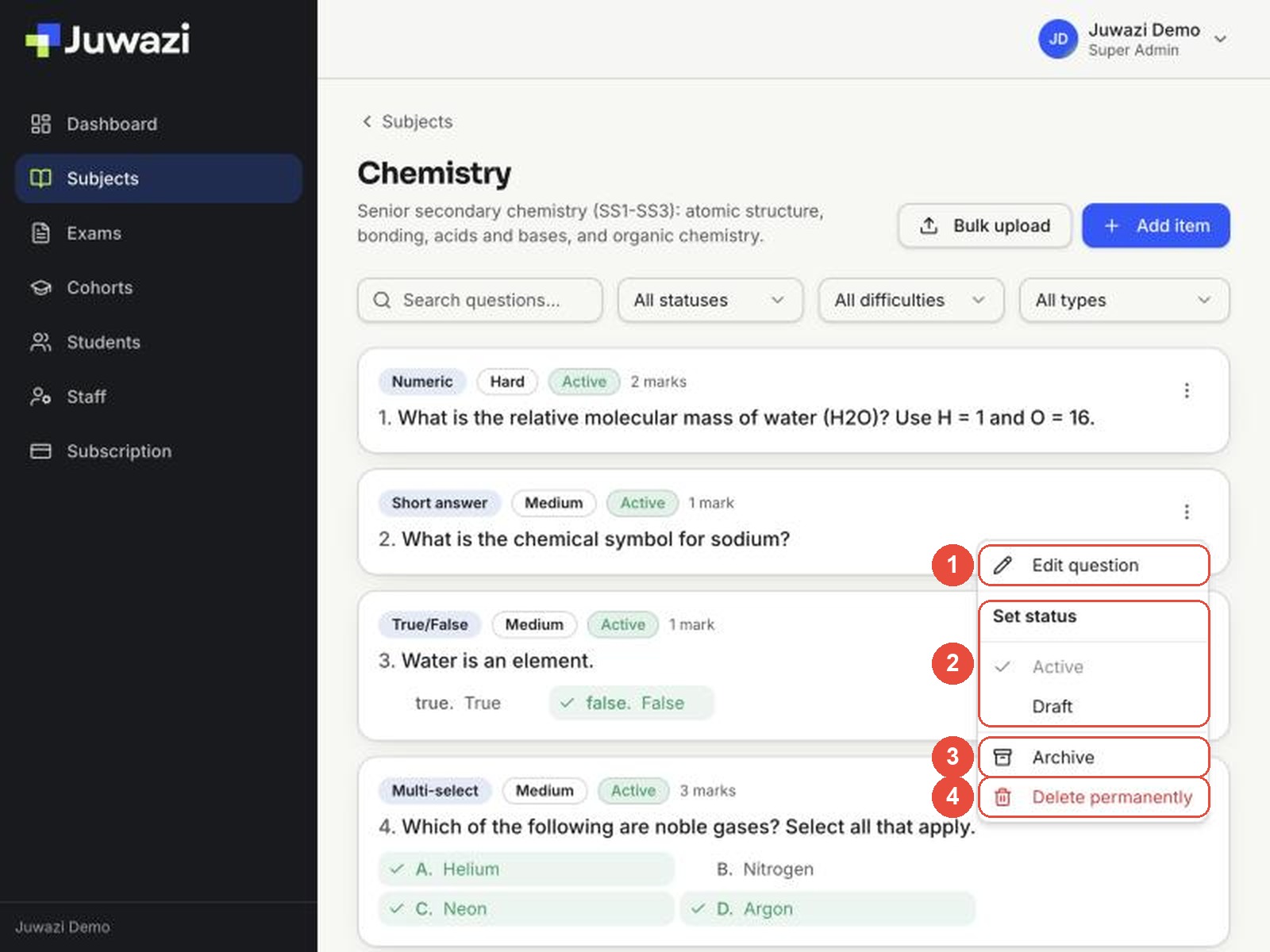Click the Staff user-gear icon in sidebar

coord(40,397)
